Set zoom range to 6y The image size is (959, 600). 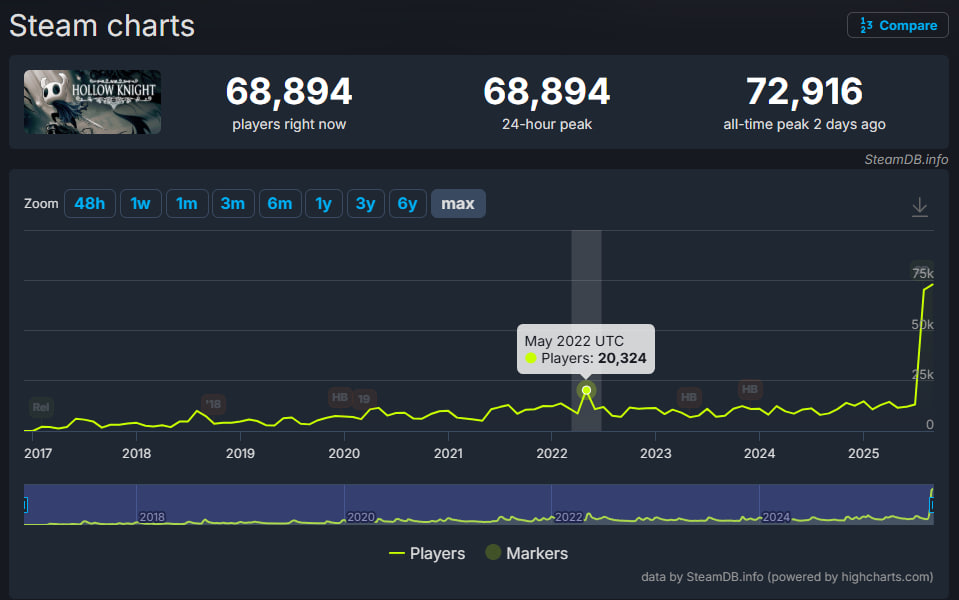point(407,204)
